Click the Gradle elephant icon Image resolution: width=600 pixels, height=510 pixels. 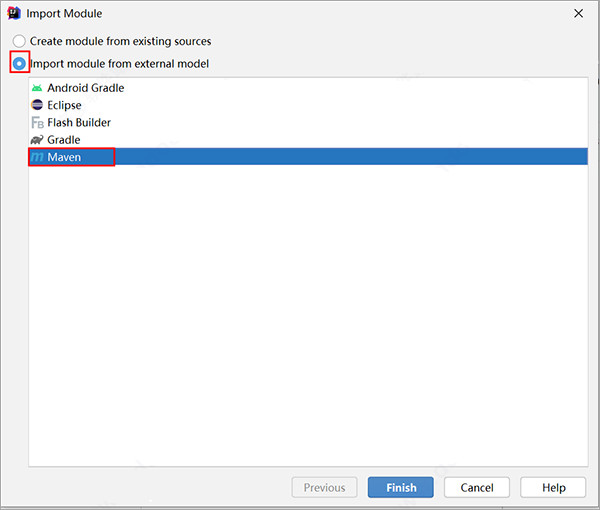(x=37, y=140)
